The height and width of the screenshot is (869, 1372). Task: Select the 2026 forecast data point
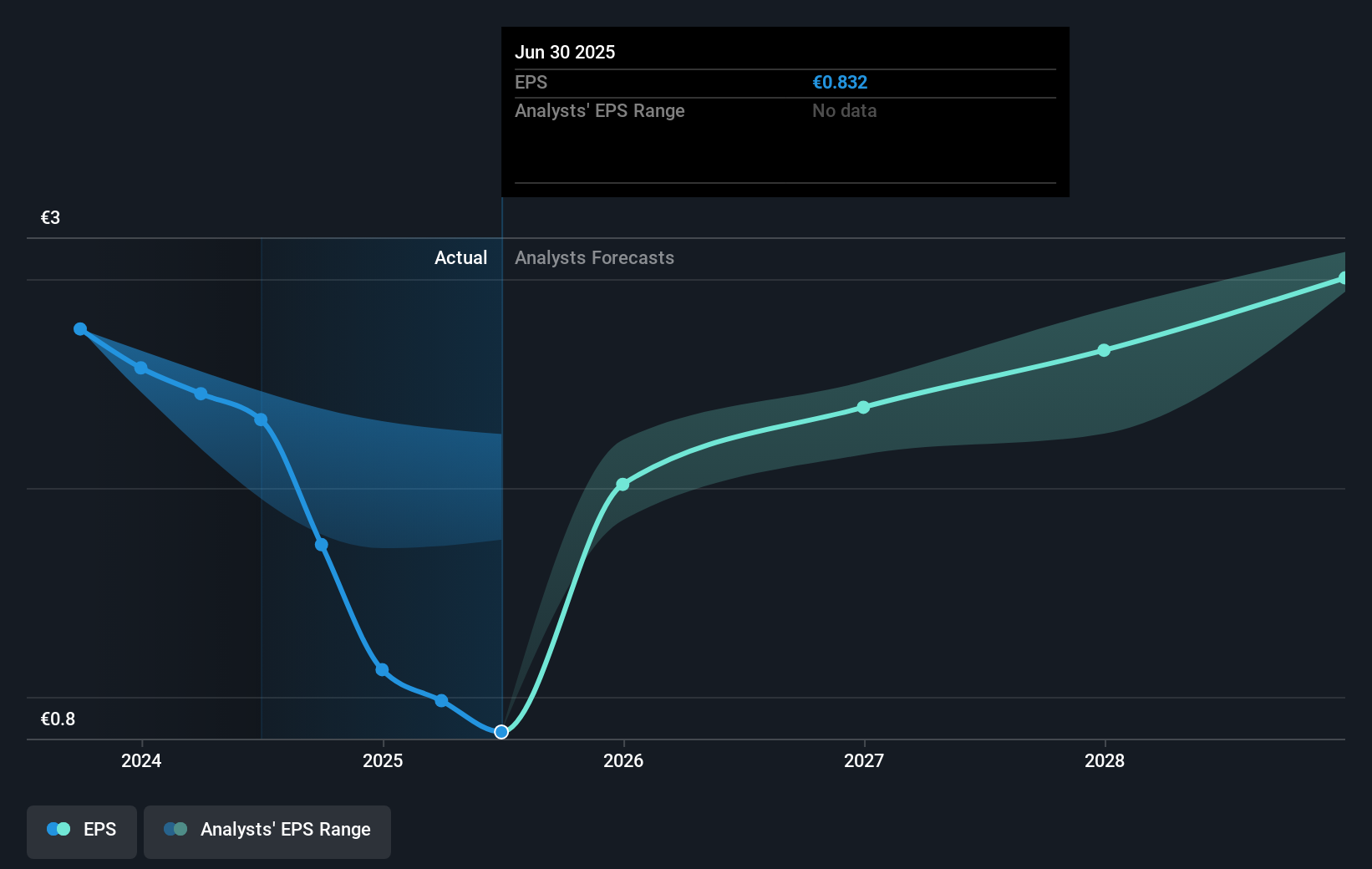click(622, 485)
